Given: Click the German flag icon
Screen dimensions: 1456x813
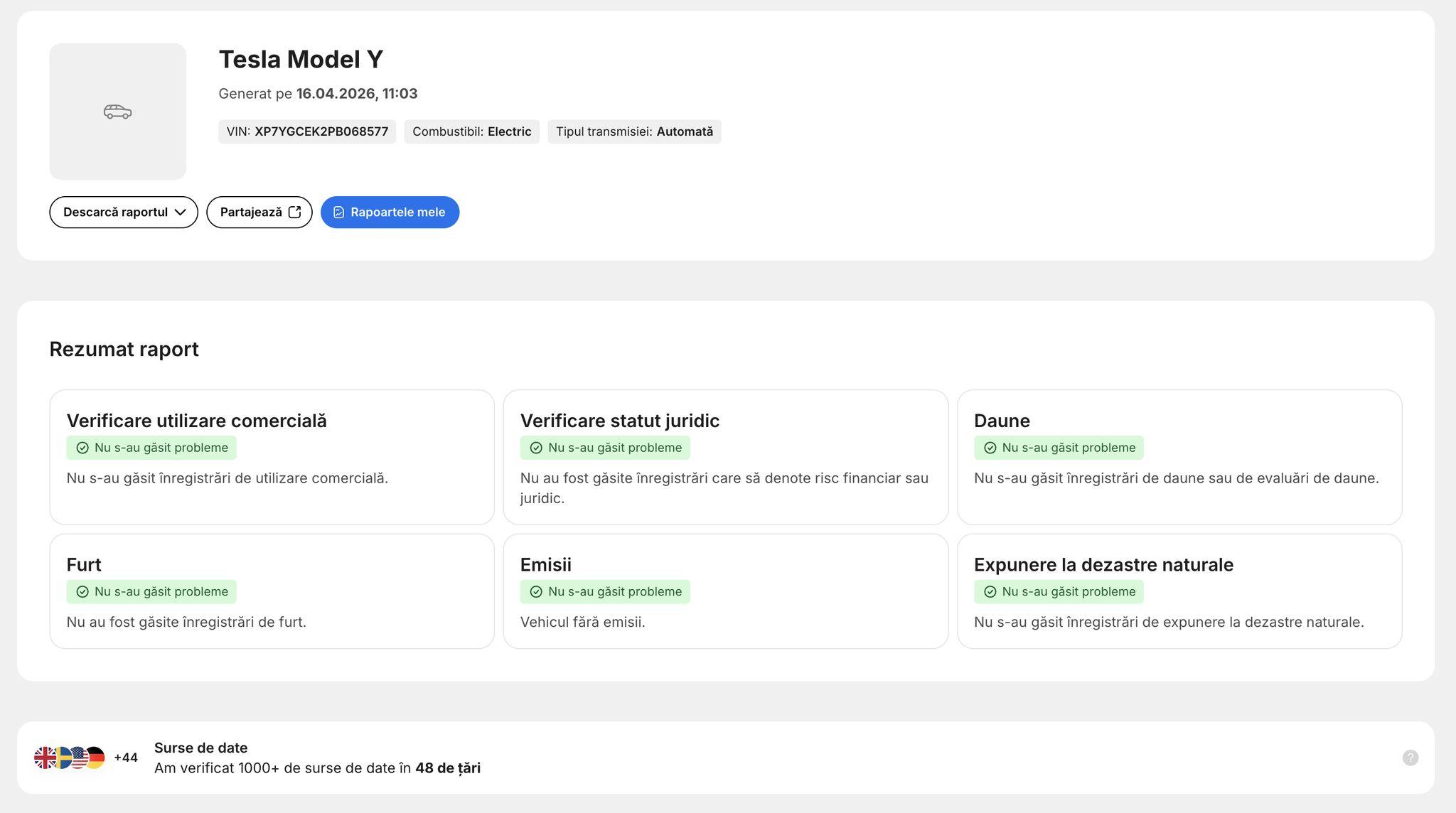Looking at the screenshot, I should click(x=96, y=758).
